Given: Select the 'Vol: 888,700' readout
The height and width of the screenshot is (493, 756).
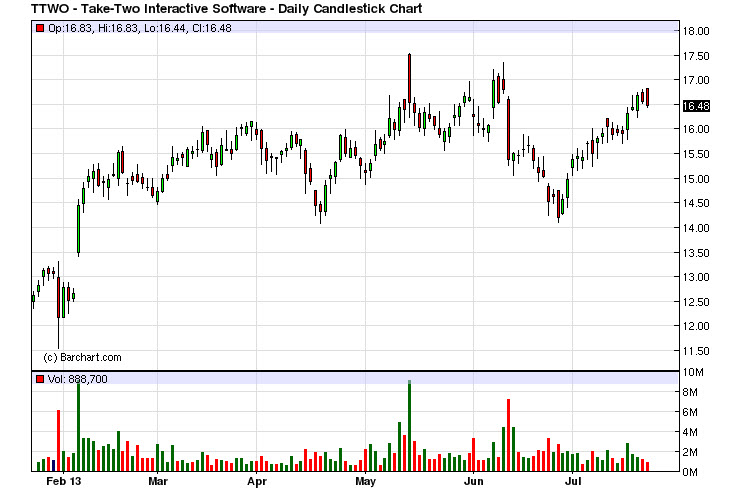Looking at the screenshot, I should tap(78, 379).
